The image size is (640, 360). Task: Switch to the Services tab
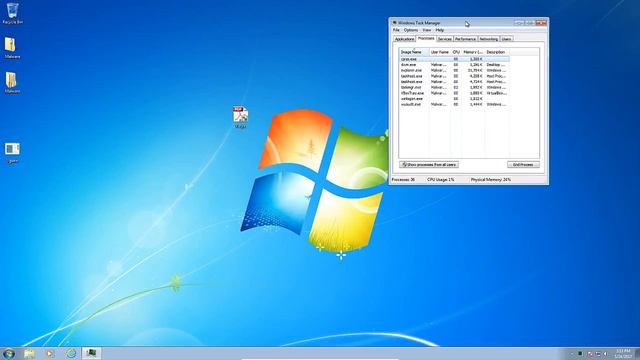[444, 39]
